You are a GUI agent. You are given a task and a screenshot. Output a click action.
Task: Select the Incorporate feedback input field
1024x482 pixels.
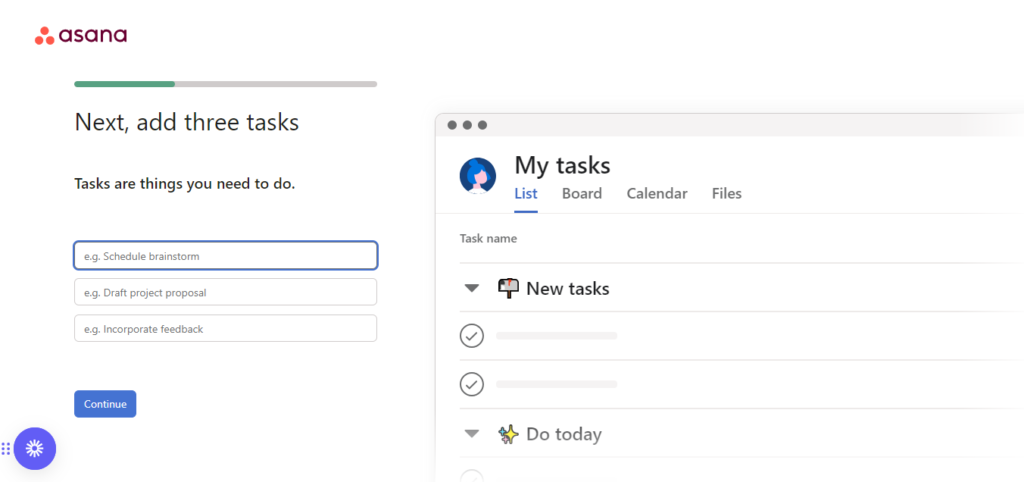[225, 328]
